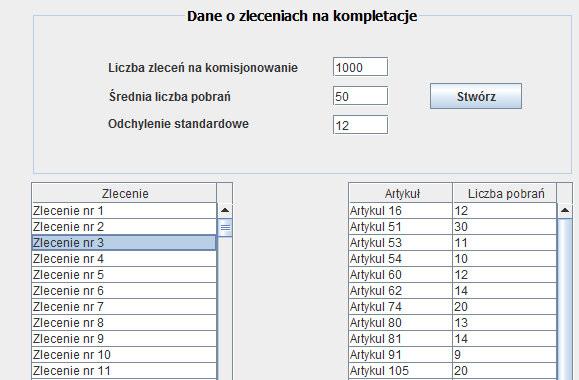Screen dimensions: 579x380
Task: Click cell Artykul 60
Action: click(401, 274)
